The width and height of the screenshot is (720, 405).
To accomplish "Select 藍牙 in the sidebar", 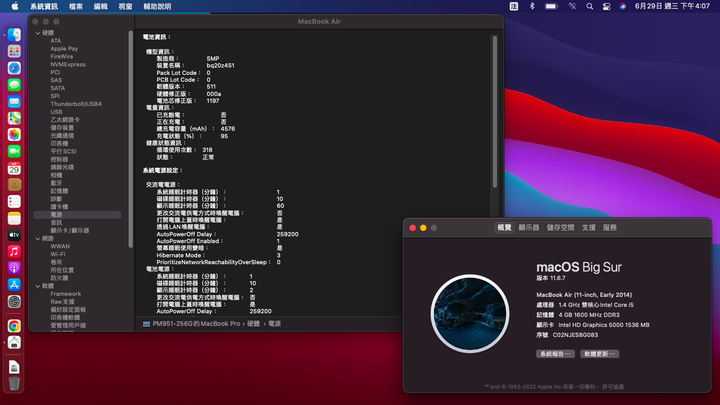I will click(x=56, y=183).
